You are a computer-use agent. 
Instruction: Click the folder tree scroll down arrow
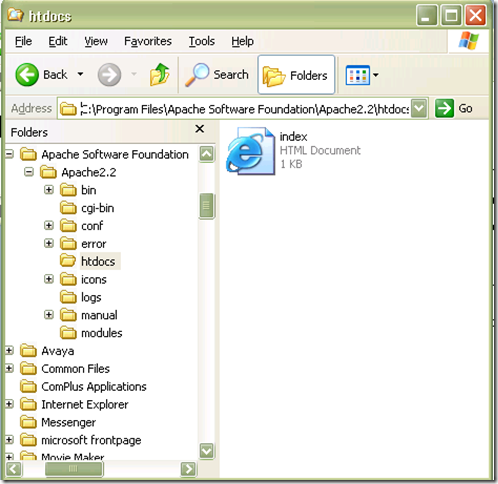click(207, 451)
